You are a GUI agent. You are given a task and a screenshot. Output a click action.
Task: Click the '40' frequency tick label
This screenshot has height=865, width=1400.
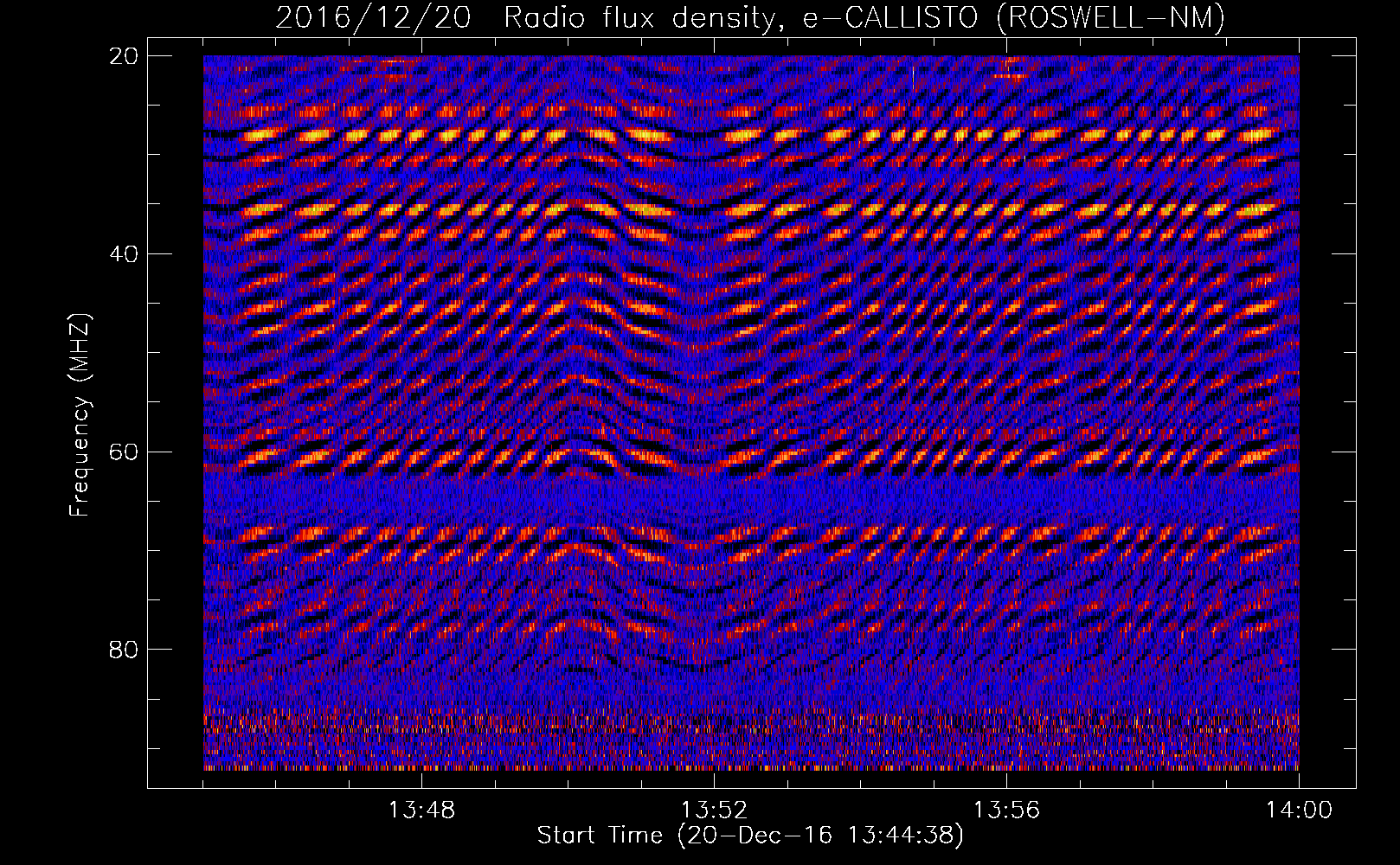click(x=124, y=254)
